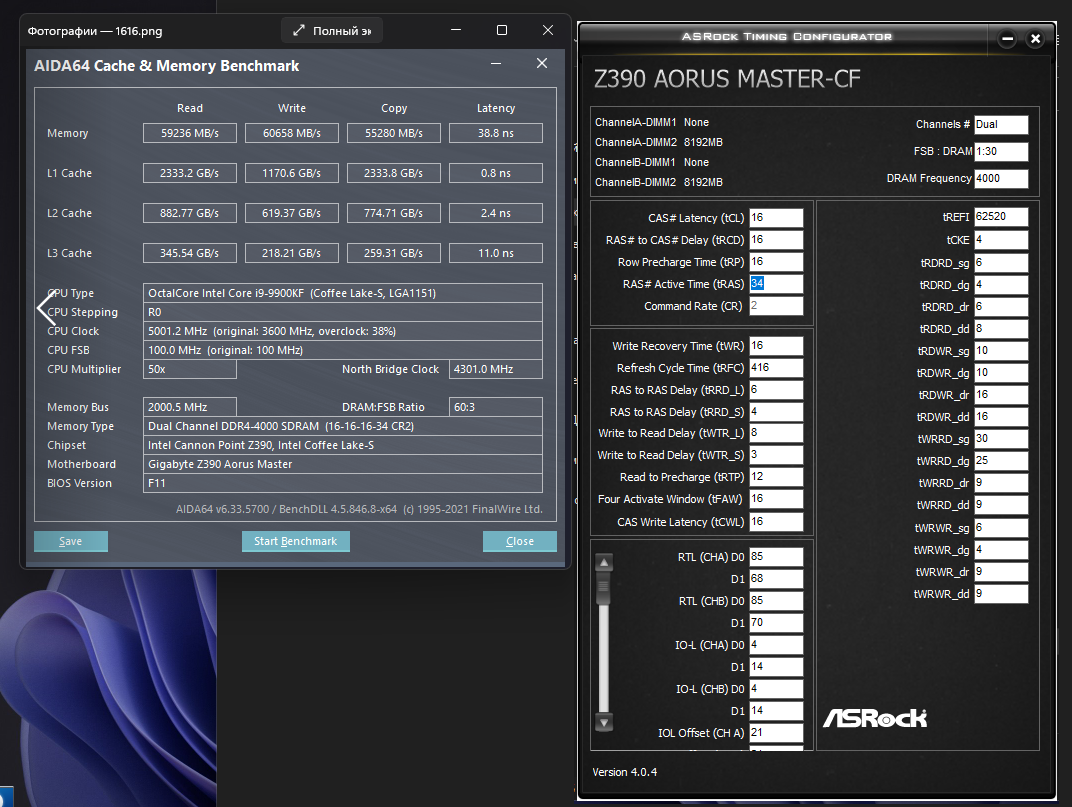Image resolution: width=1072 pixels, height=807 pixels.
Task: Click the BIOS Version F11 field
Action: click(343, 483)
